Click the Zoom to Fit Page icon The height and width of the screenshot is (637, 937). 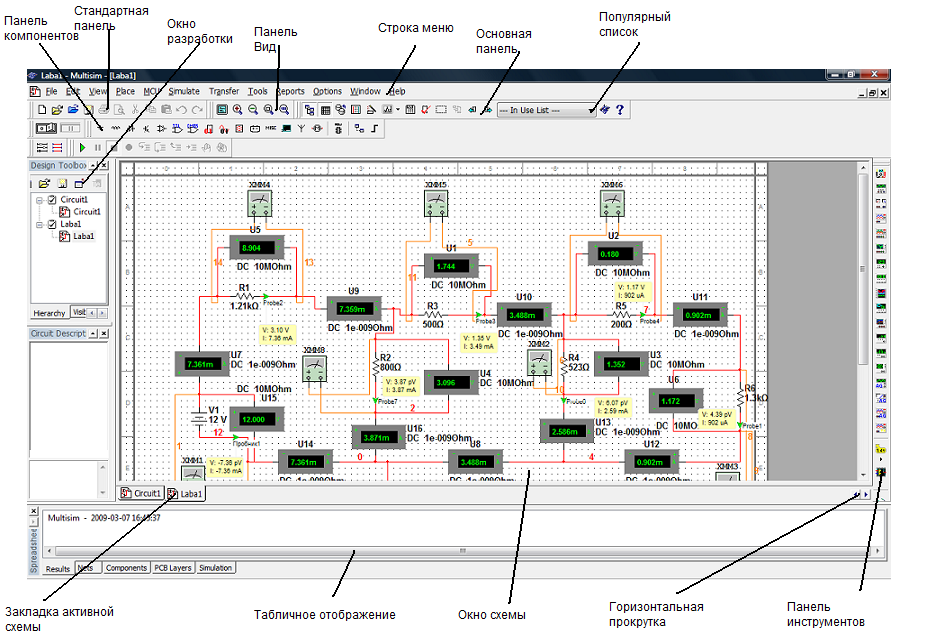point(284,110)
